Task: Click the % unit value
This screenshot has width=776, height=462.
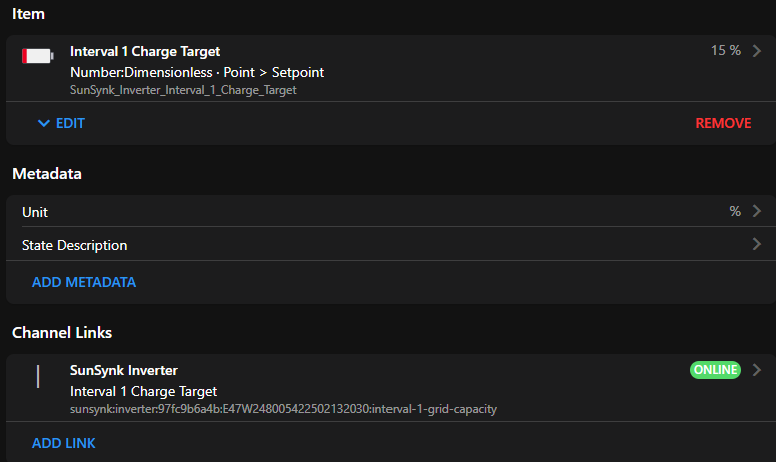Action: pyautogui.click(x=735, y=212)
